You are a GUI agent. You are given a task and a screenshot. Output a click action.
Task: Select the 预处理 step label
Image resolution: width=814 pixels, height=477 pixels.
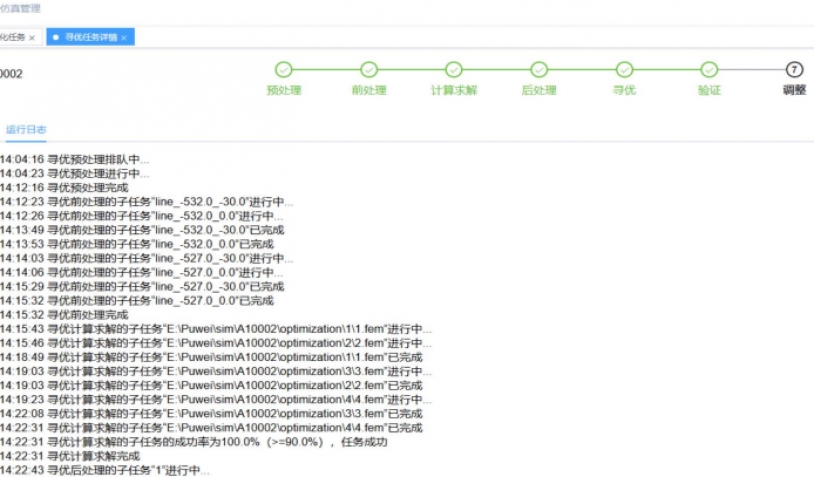click(284, 90)
